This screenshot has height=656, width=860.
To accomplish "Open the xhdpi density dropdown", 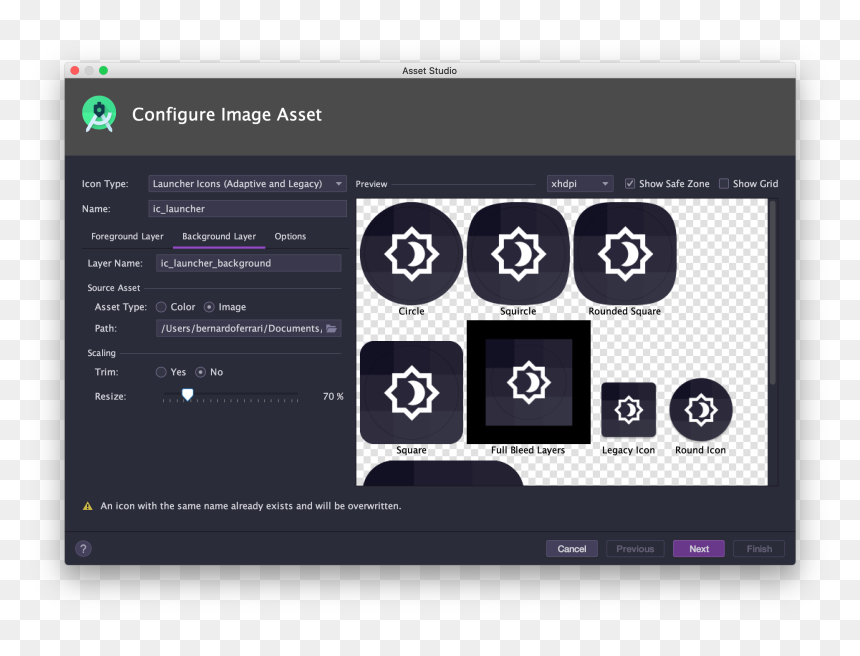I will coord(580,184).
